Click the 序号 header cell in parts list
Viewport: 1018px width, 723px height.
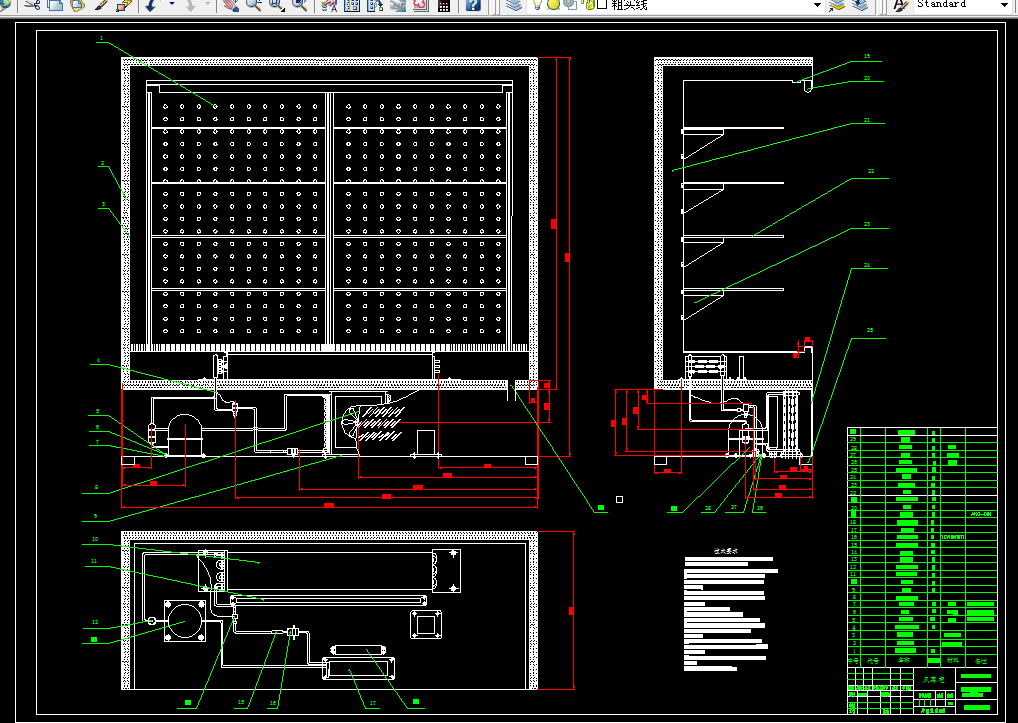pos(854,661)
